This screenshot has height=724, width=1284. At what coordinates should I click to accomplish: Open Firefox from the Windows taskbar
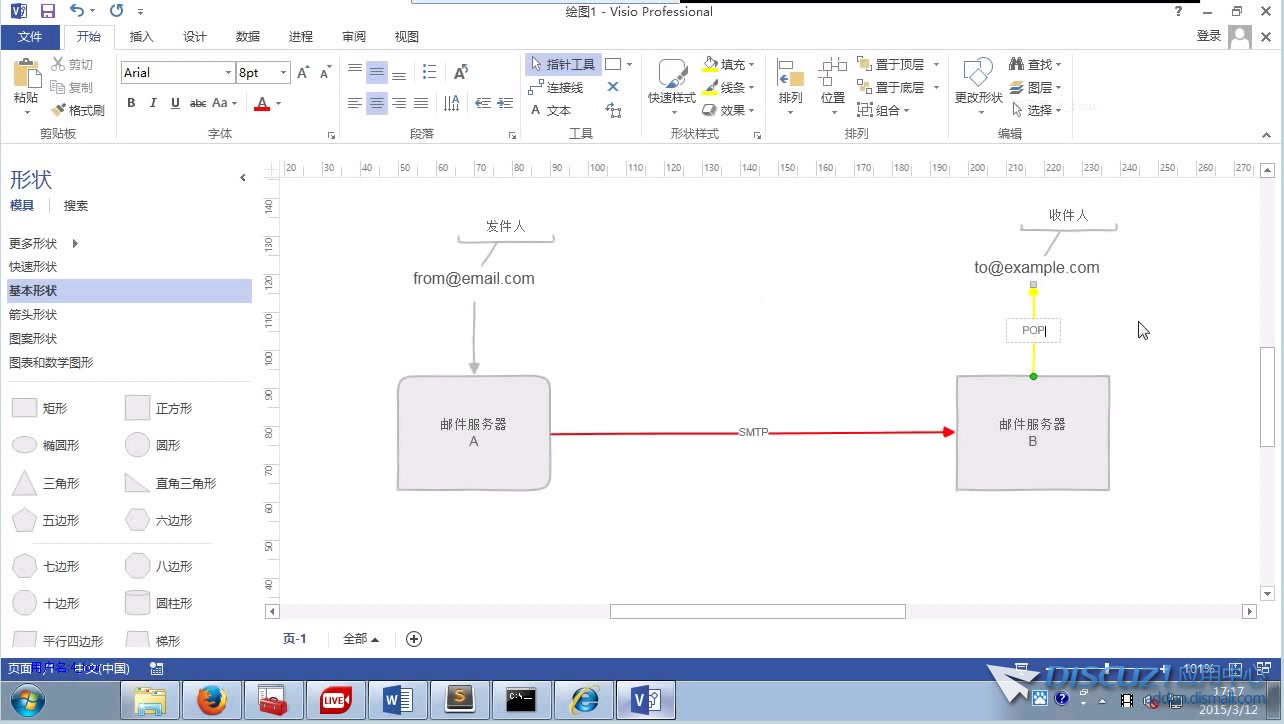pyautogui.click(x=211, y=701)
